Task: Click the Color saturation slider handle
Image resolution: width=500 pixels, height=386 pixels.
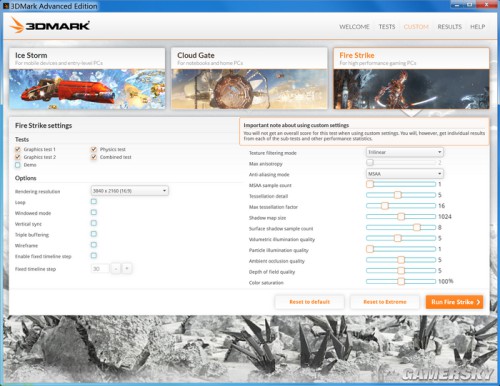Action: (401, 281)
